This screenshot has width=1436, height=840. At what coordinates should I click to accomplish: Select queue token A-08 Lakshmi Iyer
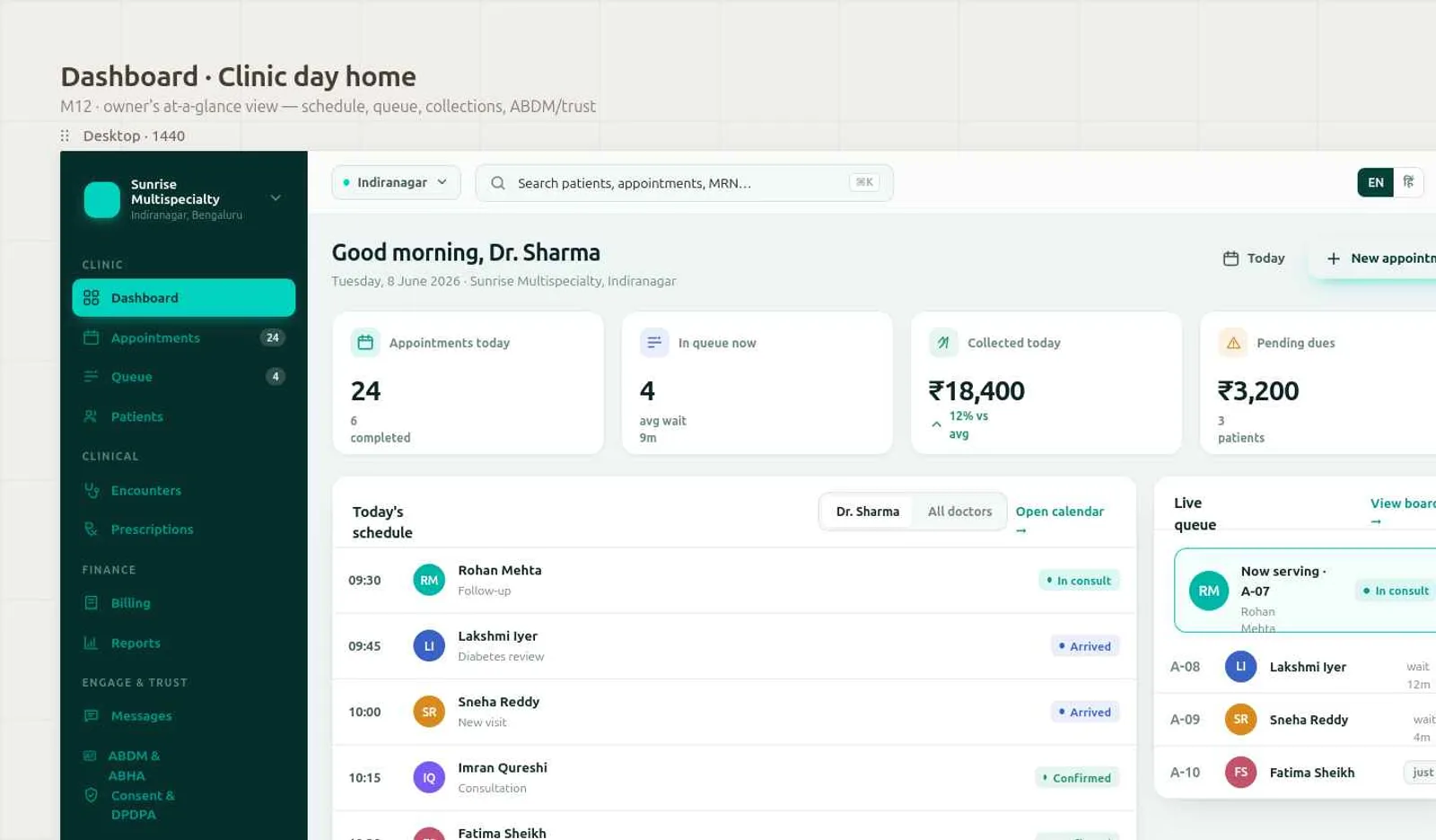point(1297,667)
